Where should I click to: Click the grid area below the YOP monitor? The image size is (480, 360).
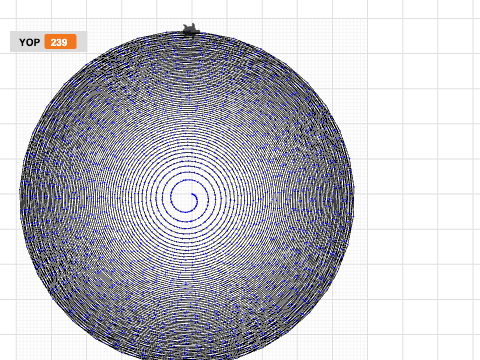point(33,70)
